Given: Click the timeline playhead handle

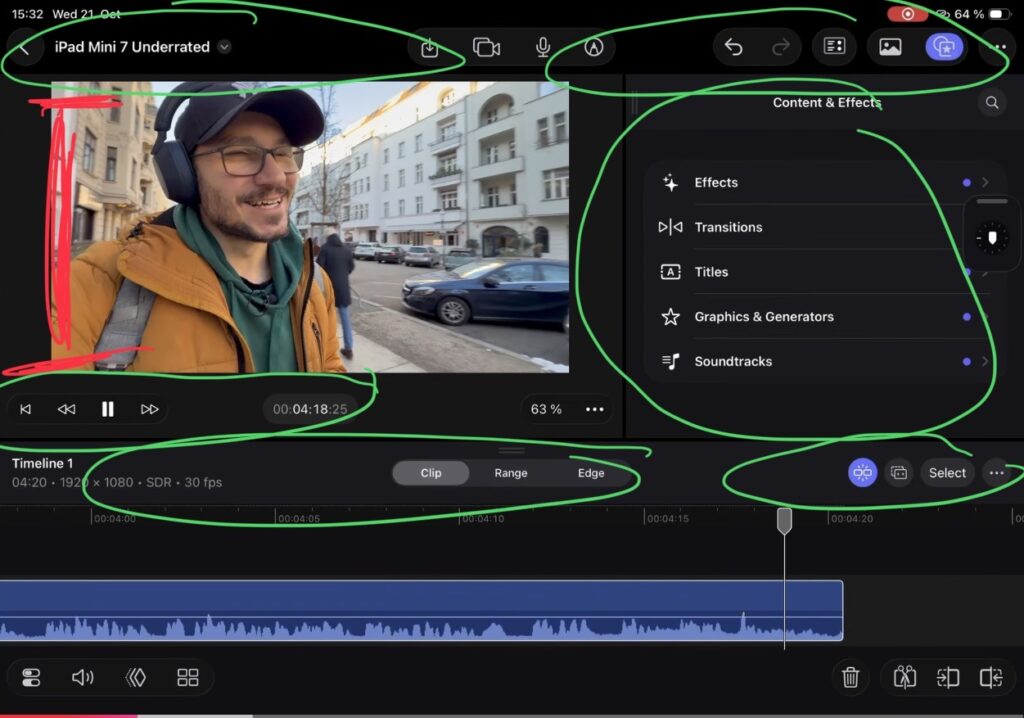Looking at the screenshot, I should (784, 521).
